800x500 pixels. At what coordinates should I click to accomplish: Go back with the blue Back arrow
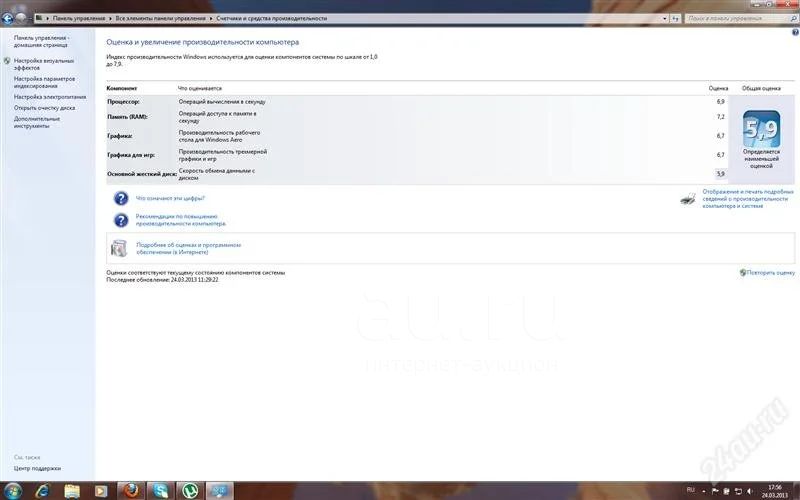point(7,18)
